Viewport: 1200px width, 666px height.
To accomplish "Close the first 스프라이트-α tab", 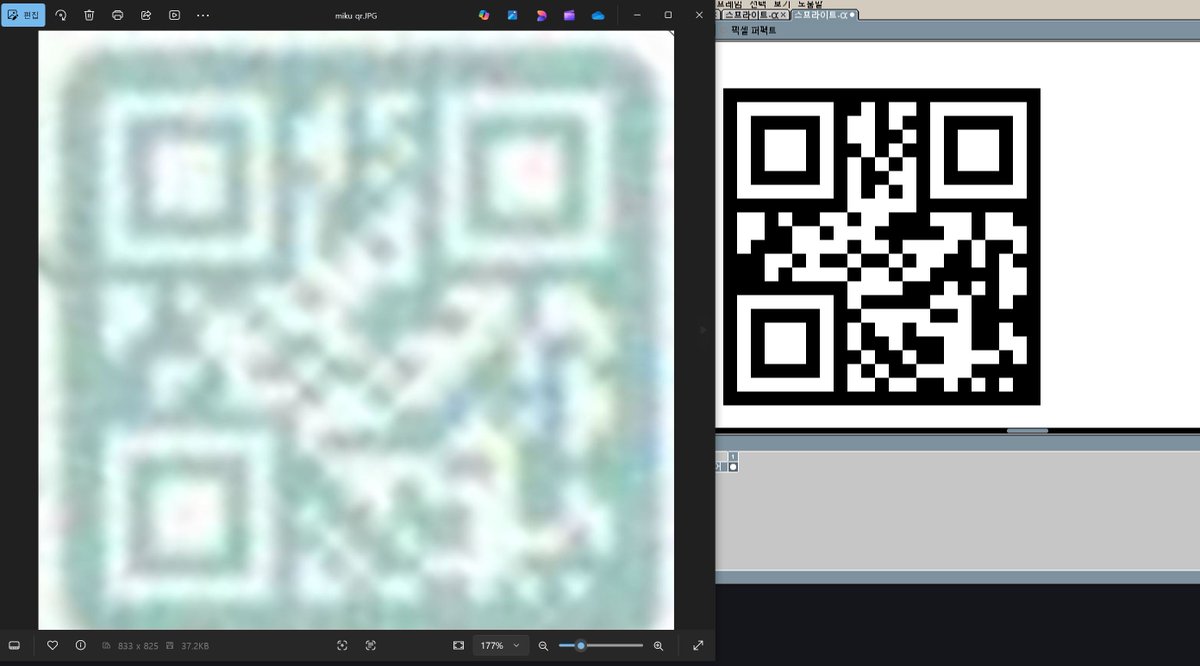I will coord(783,15).
